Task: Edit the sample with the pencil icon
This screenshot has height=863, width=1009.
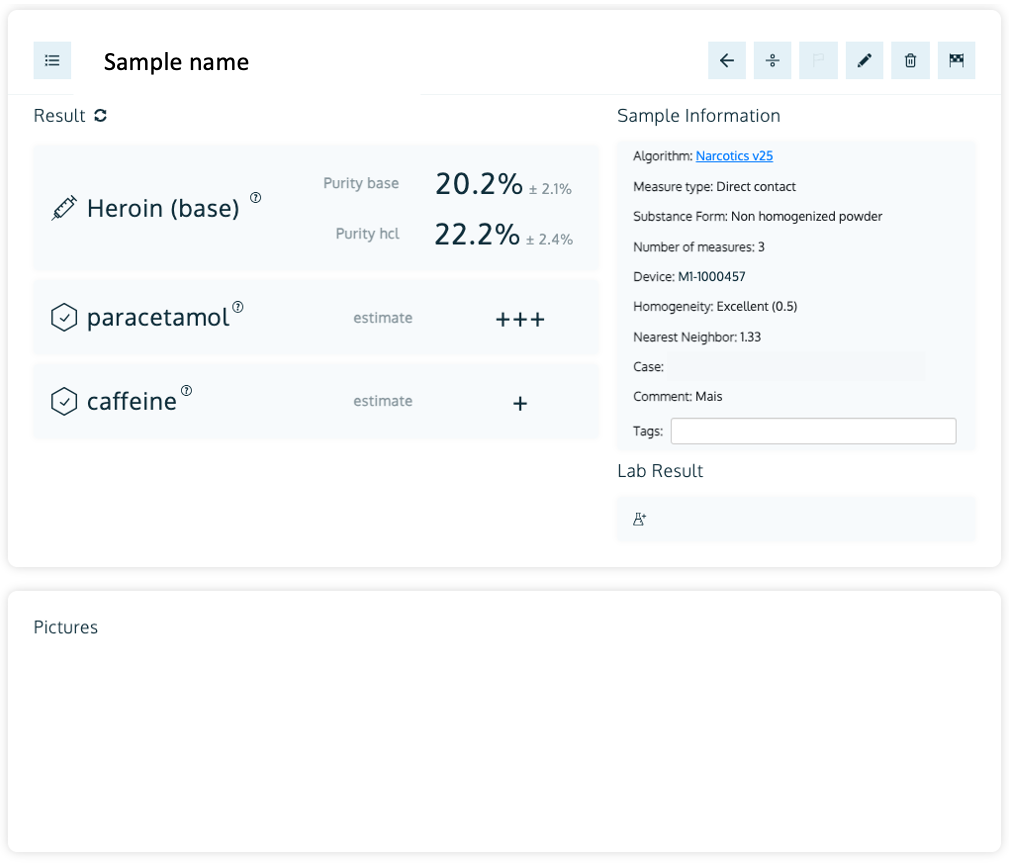Action: pyautogui.click(x=865, y=61)
